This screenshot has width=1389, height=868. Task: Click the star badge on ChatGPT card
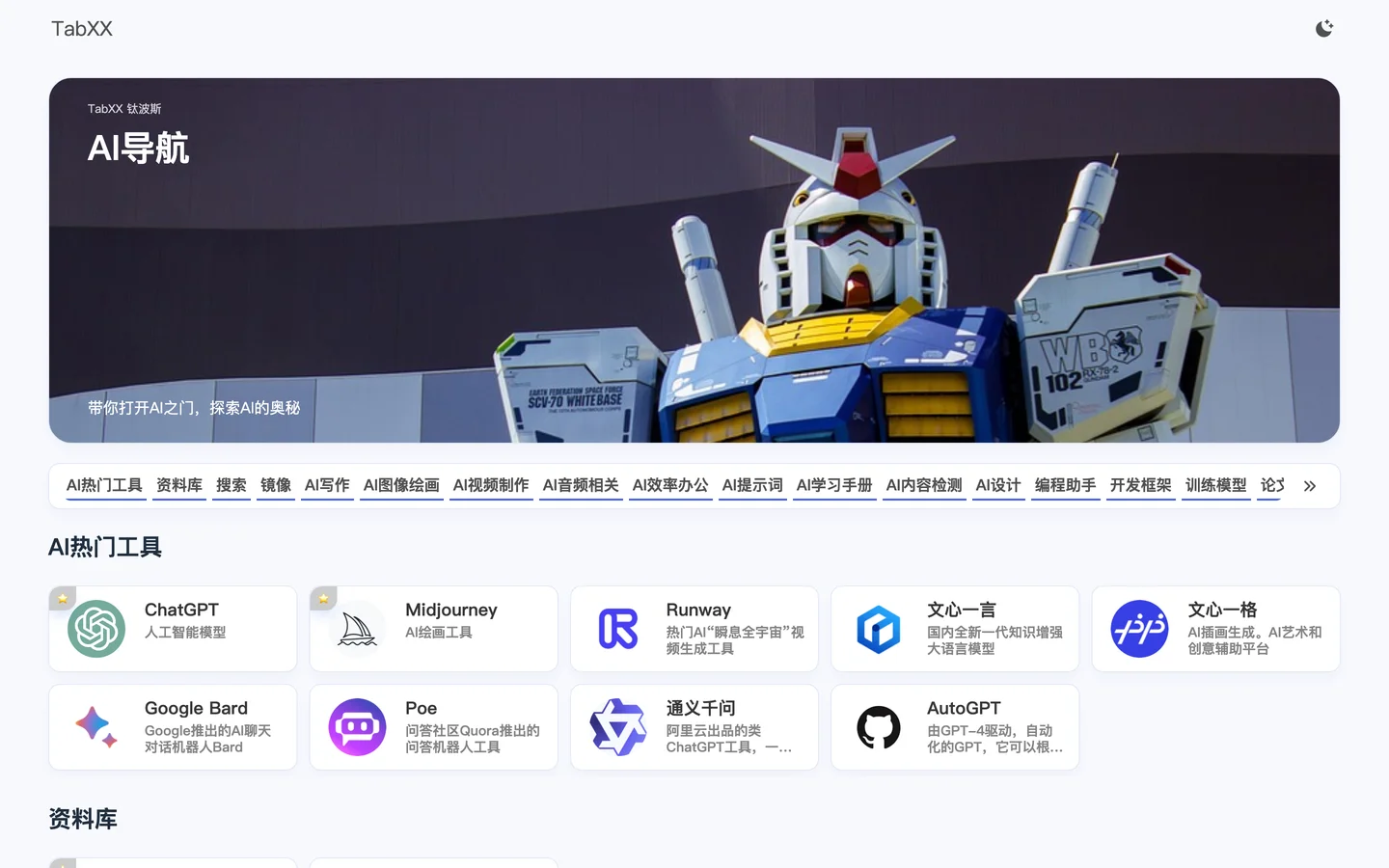[x=63, y=599]
